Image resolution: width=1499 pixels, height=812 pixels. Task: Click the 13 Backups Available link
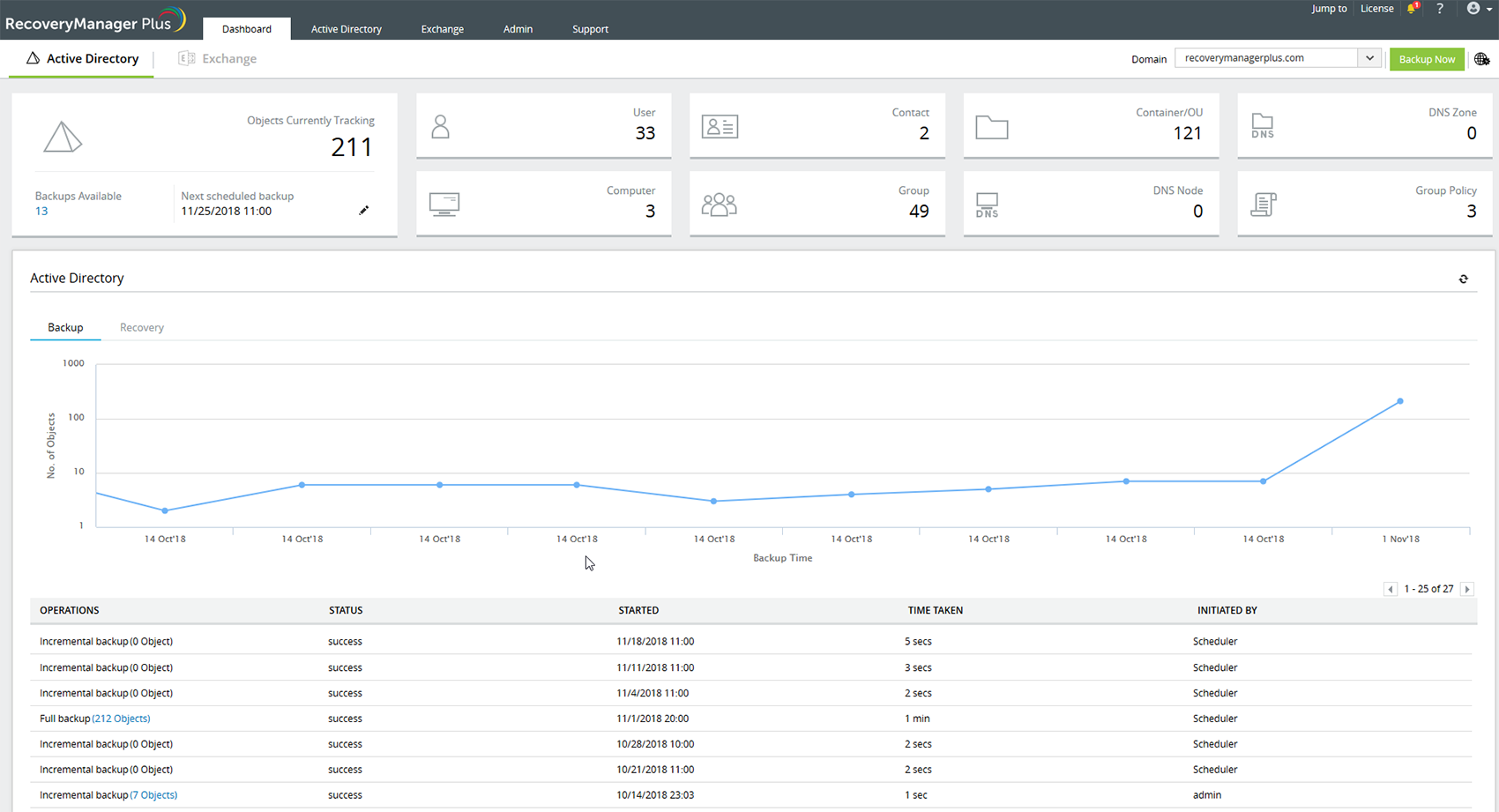(x=41, y=212)
